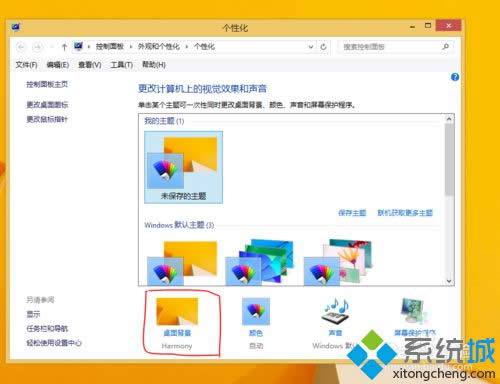
Task: Expand the chevron after 外观和个性化 breadcrumb
Action: point(187,47)
